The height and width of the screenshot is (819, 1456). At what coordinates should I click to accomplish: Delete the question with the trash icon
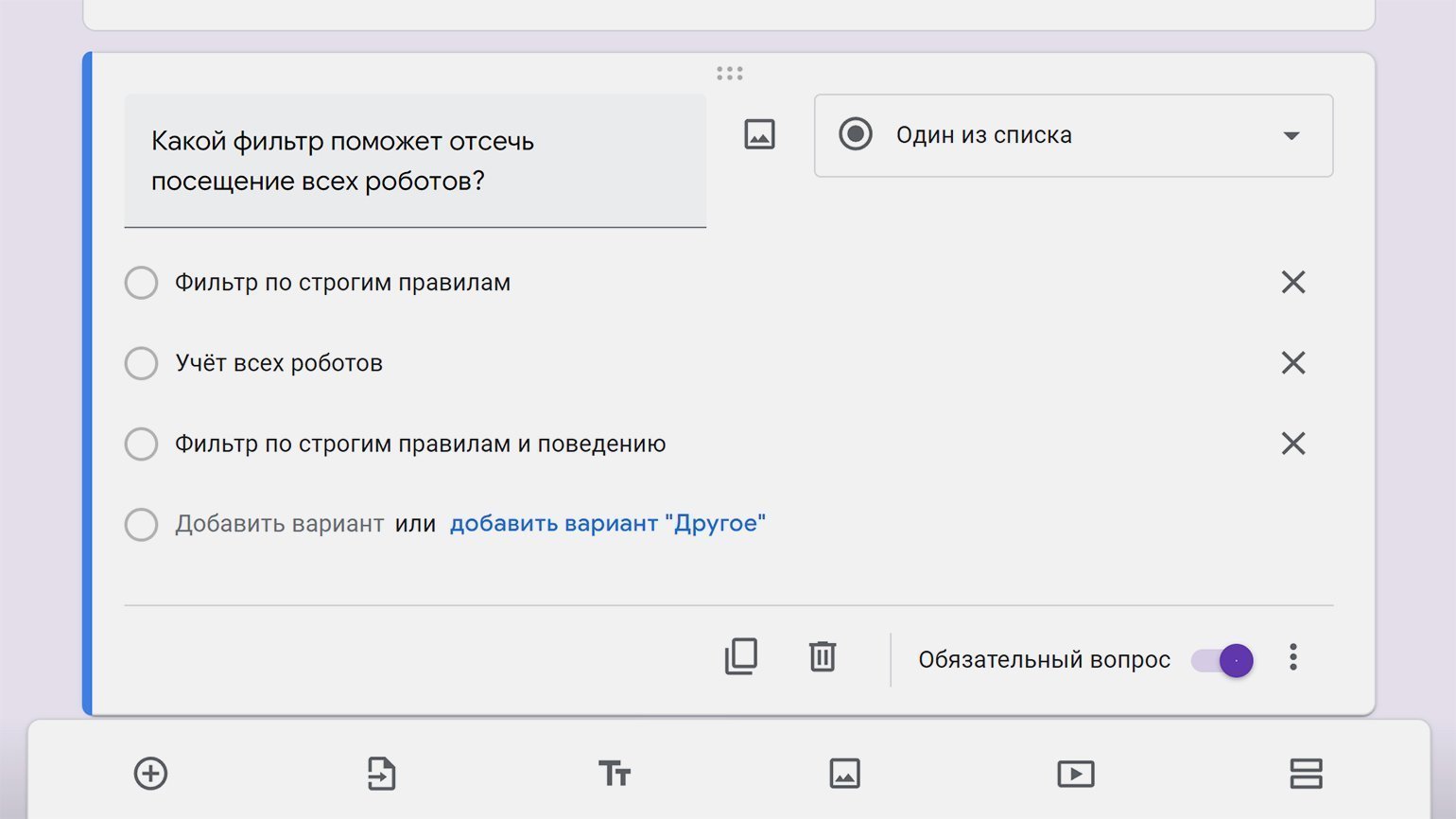click(823, 656)
